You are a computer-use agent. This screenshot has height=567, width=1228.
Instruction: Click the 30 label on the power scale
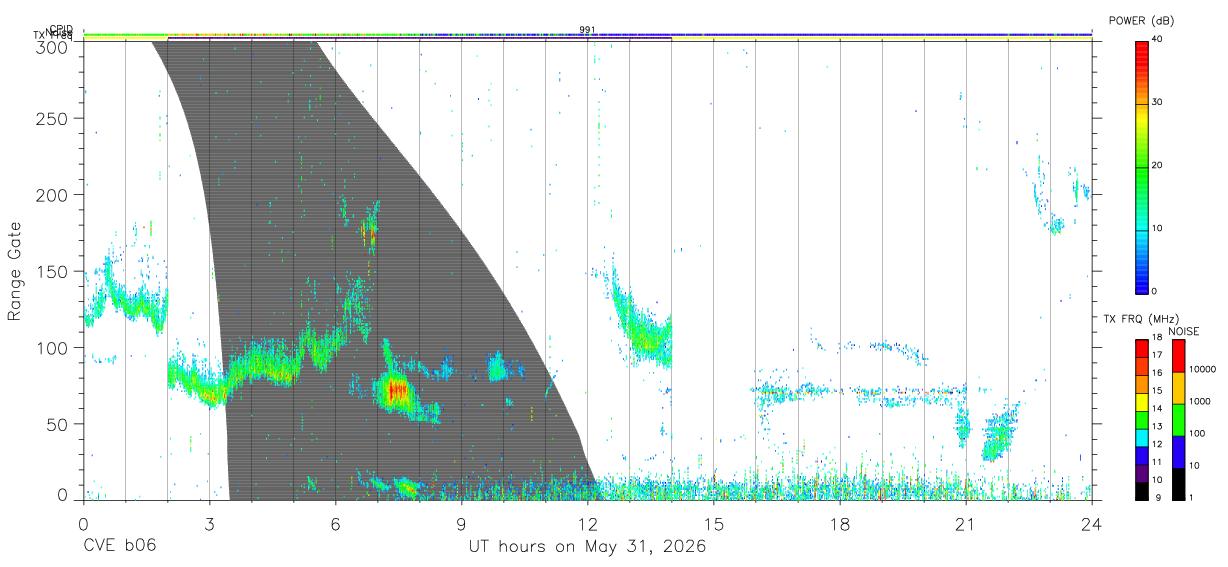1158,103
